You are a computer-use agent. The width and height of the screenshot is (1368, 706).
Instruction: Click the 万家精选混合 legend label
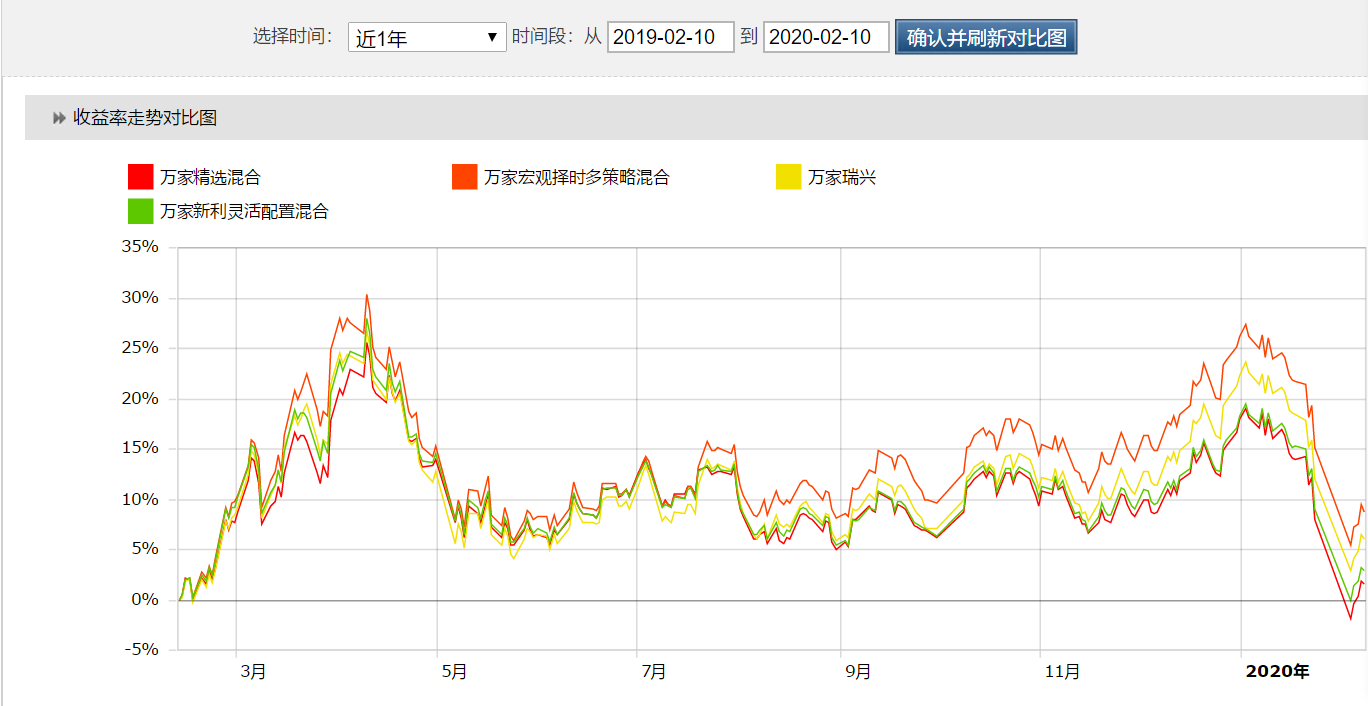210,178
